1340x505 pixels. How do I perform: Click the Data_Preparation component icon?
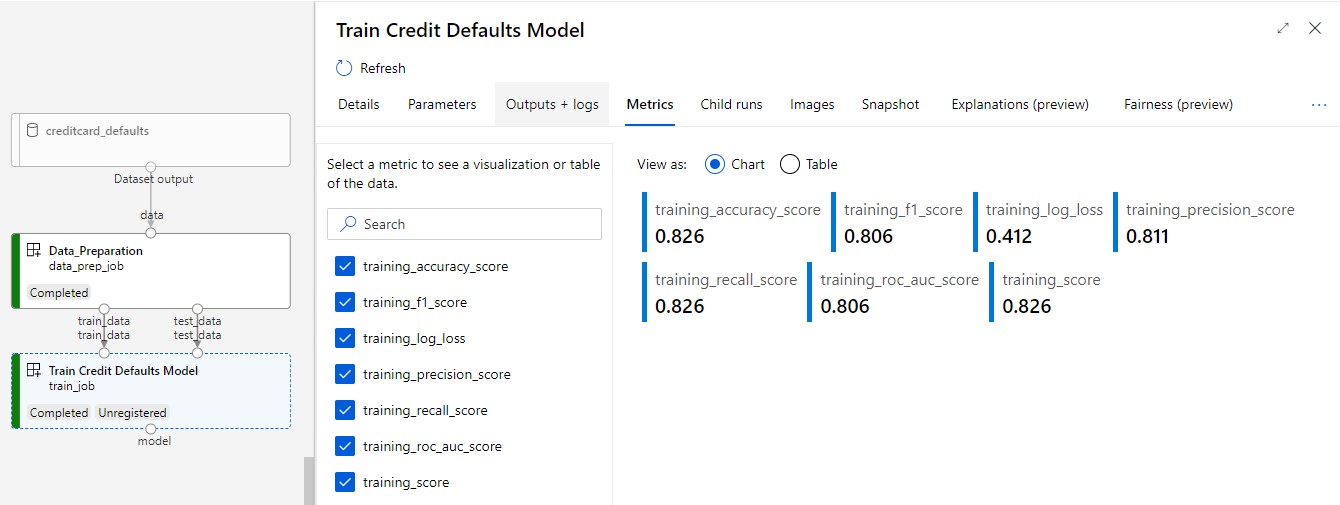(x=34, y=250)
